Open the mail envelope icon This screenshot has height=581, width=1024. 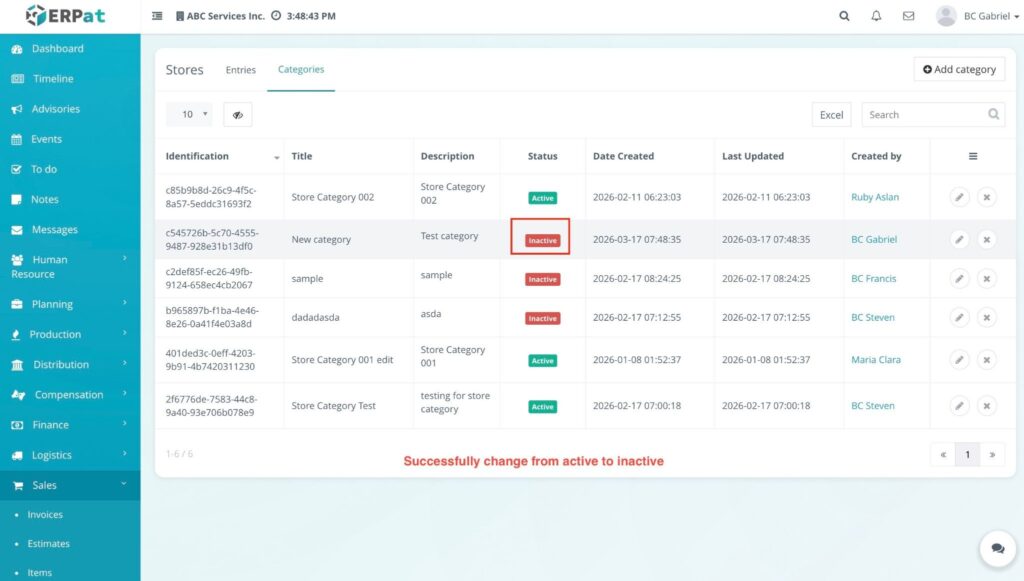[x=908, y=16]
